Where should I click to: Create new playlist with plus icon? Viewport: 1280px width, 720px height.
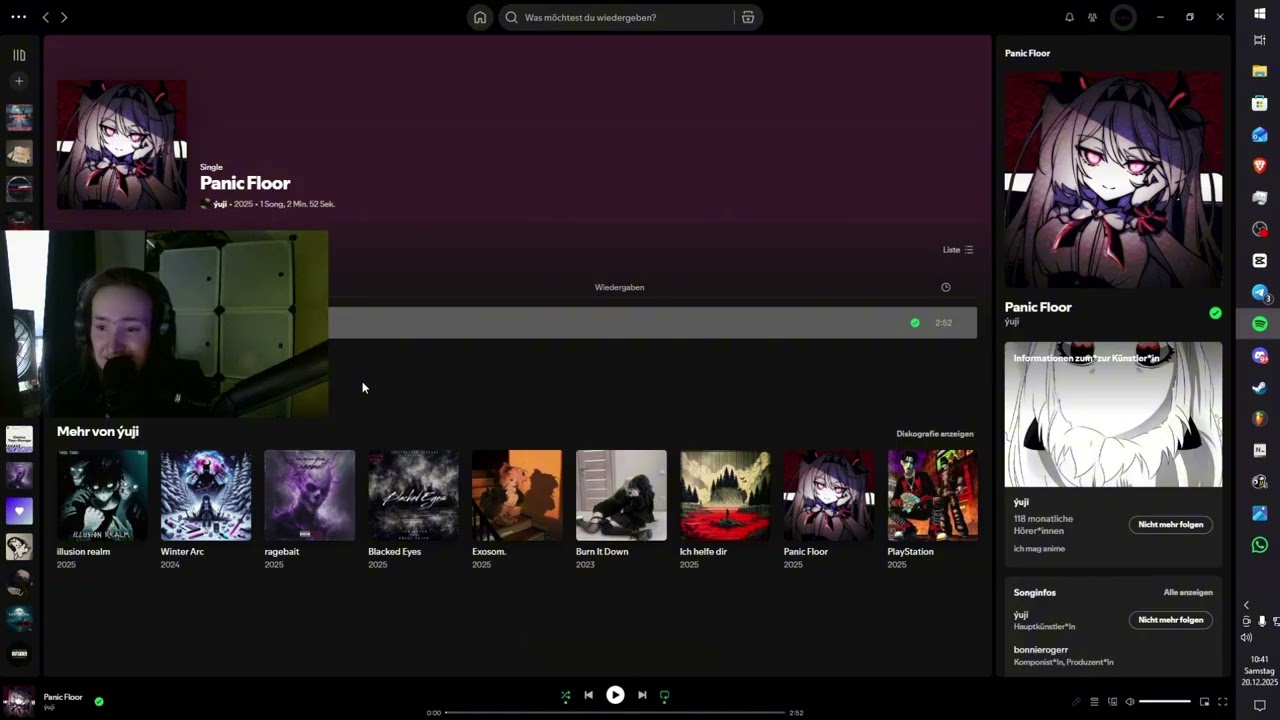point(19,81)
